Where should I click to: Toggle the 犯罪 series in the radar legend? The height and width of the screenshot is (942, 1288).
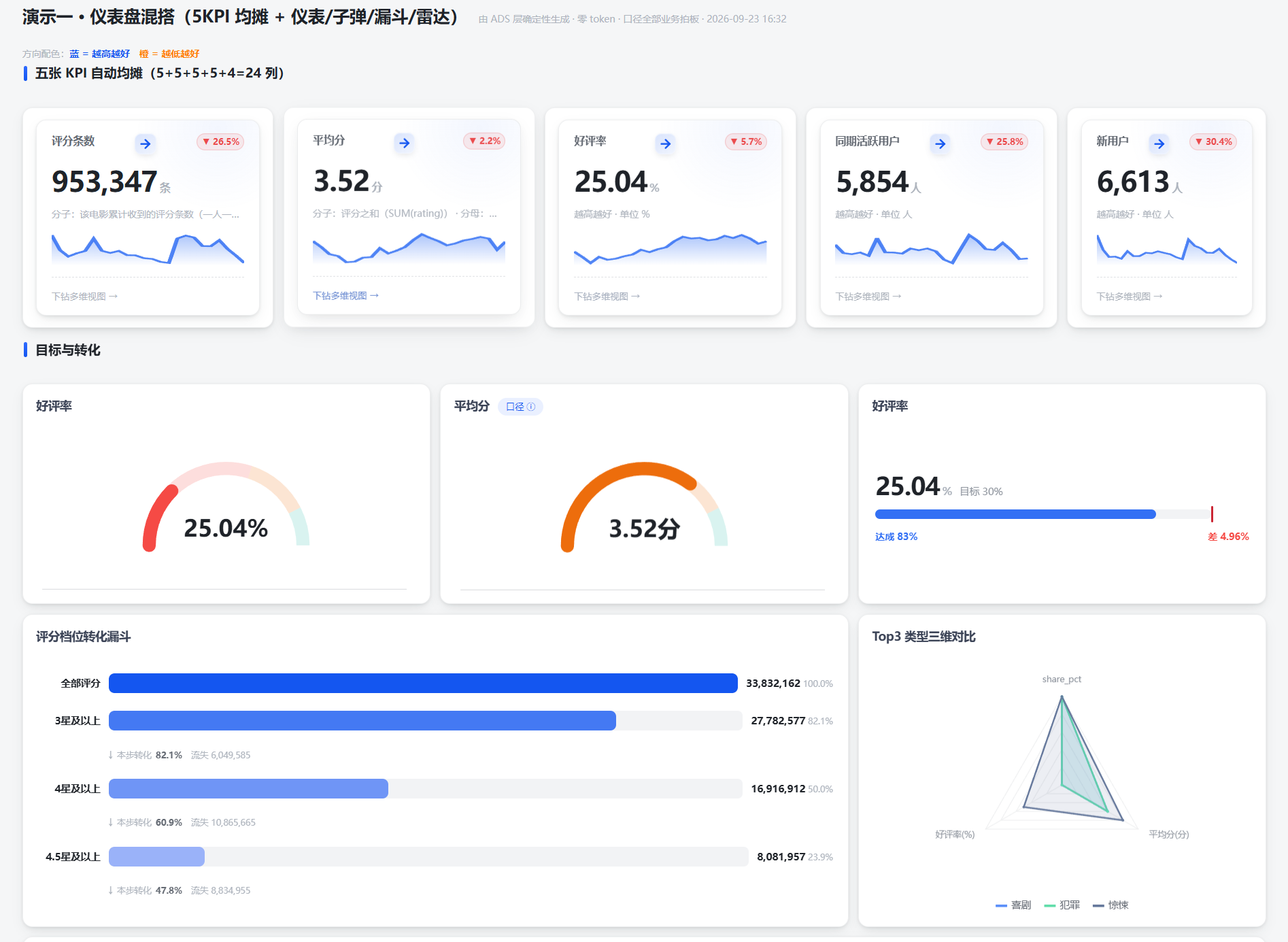1062,905
